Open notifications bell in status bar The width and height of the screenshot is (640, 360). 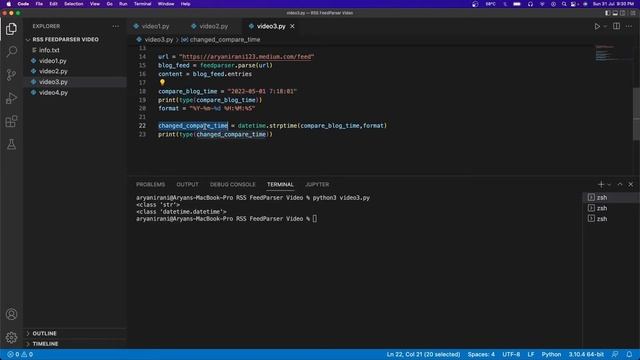click(x=629, y=355)
